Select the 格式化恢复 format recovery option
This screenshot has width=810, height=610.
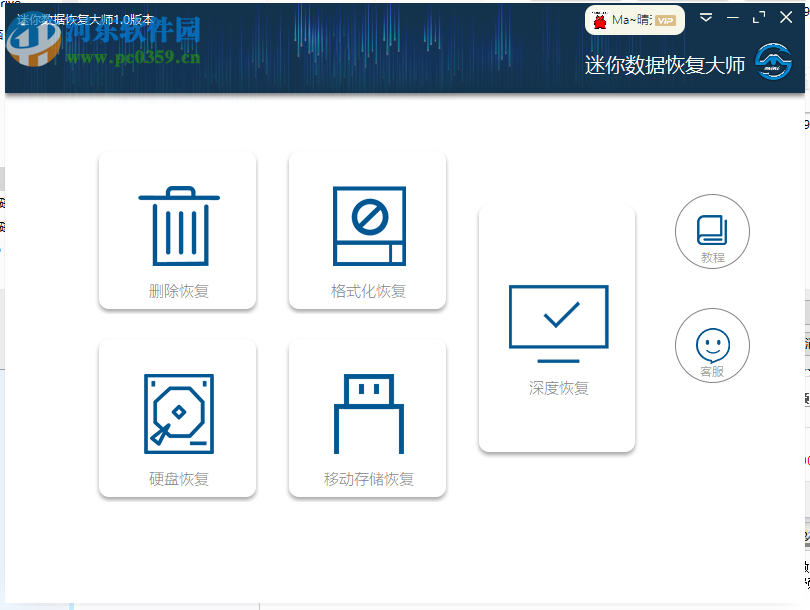366,228
